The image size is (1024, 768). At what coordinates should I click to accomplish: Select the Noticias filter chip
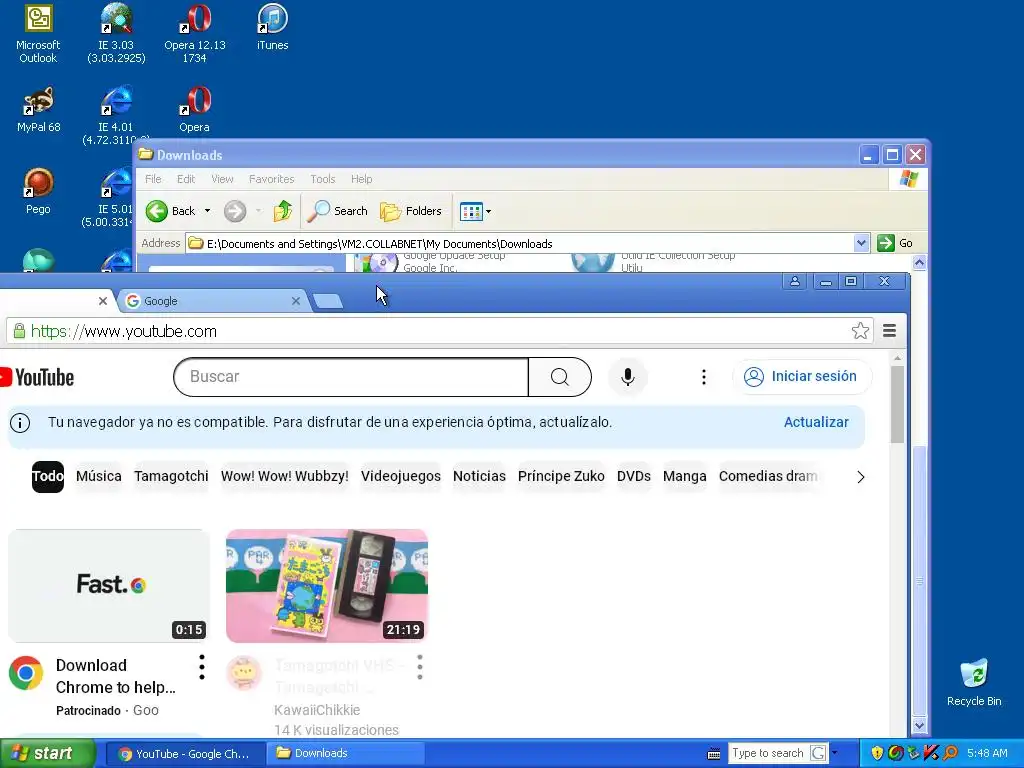(x=479, y=476)
